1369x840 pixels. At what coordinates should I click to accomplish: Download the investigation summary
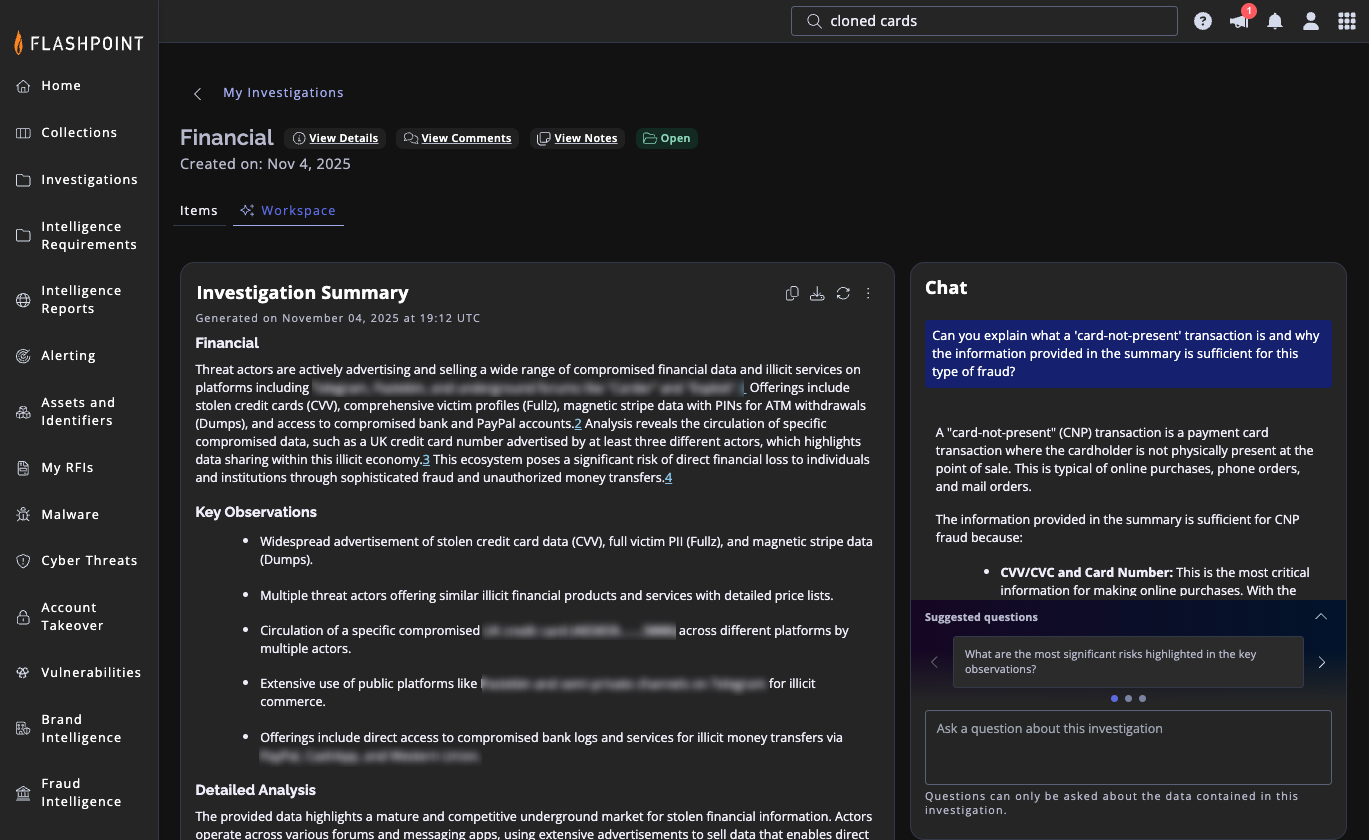tap(817, 293)
